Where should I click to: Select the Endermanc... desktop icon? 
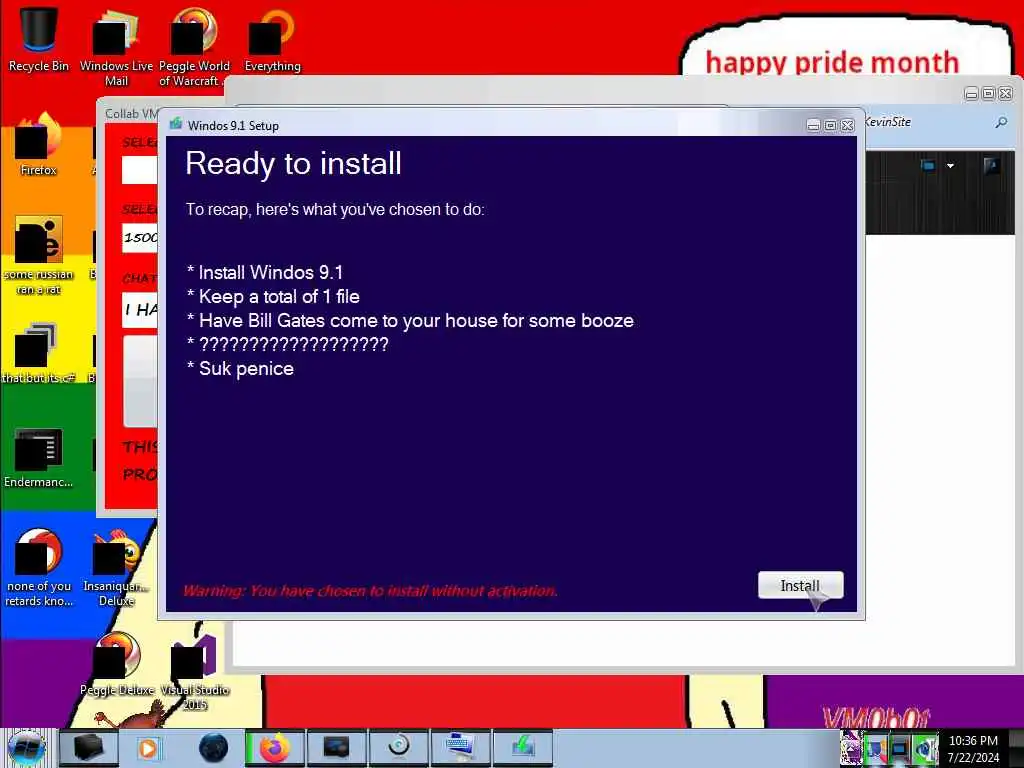[x=39, y=457]
